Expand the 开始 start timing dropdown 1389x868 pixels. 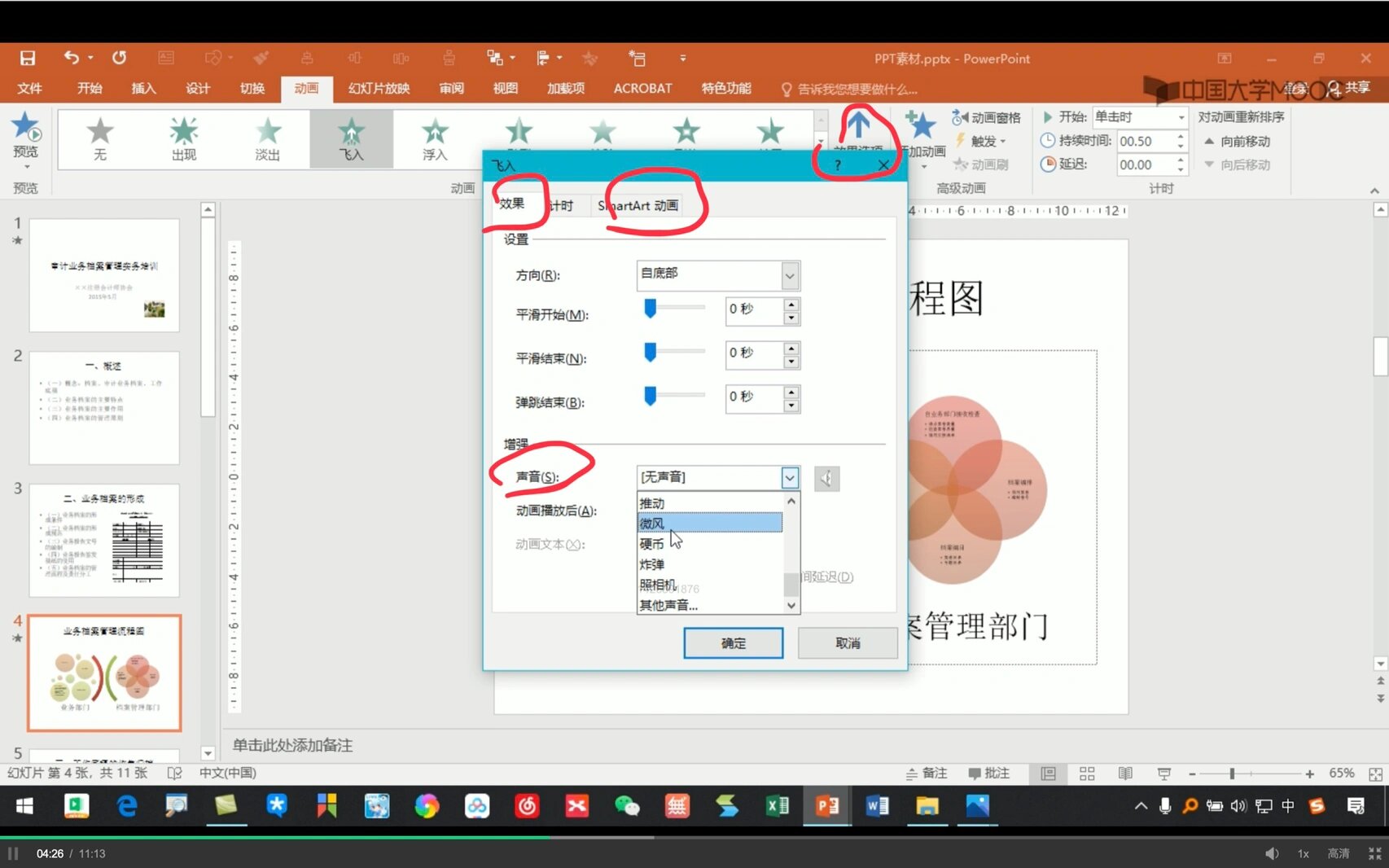[1181, 117]
